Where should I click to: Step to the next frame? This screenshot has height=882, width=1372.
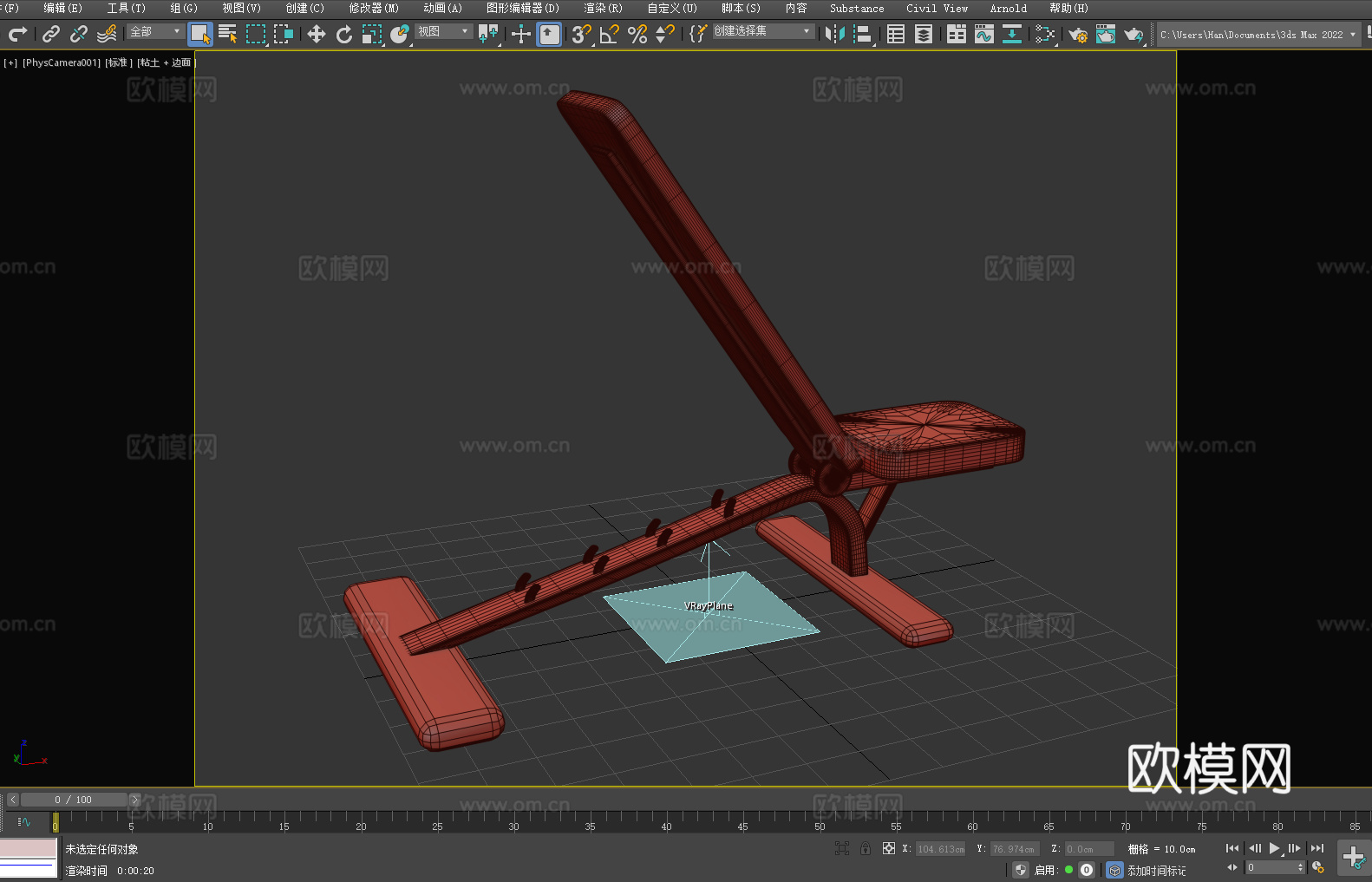coord(1295,848)
